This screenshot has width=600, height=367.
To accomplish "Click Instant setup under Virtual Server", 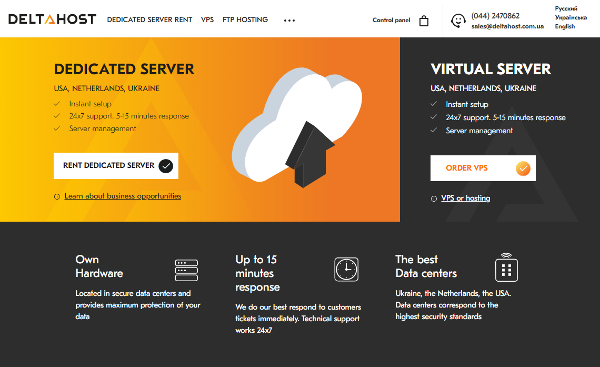I will pos(466,104).
